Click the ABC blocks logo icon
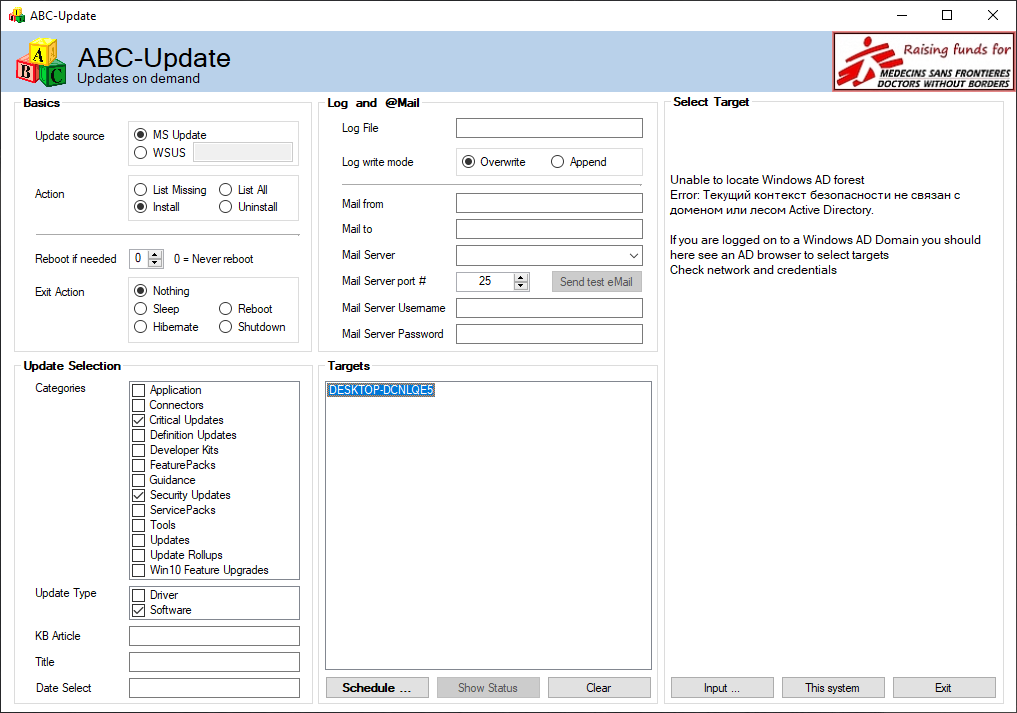The width and height of the screenshot is (1017, 713). coord(41,62)
